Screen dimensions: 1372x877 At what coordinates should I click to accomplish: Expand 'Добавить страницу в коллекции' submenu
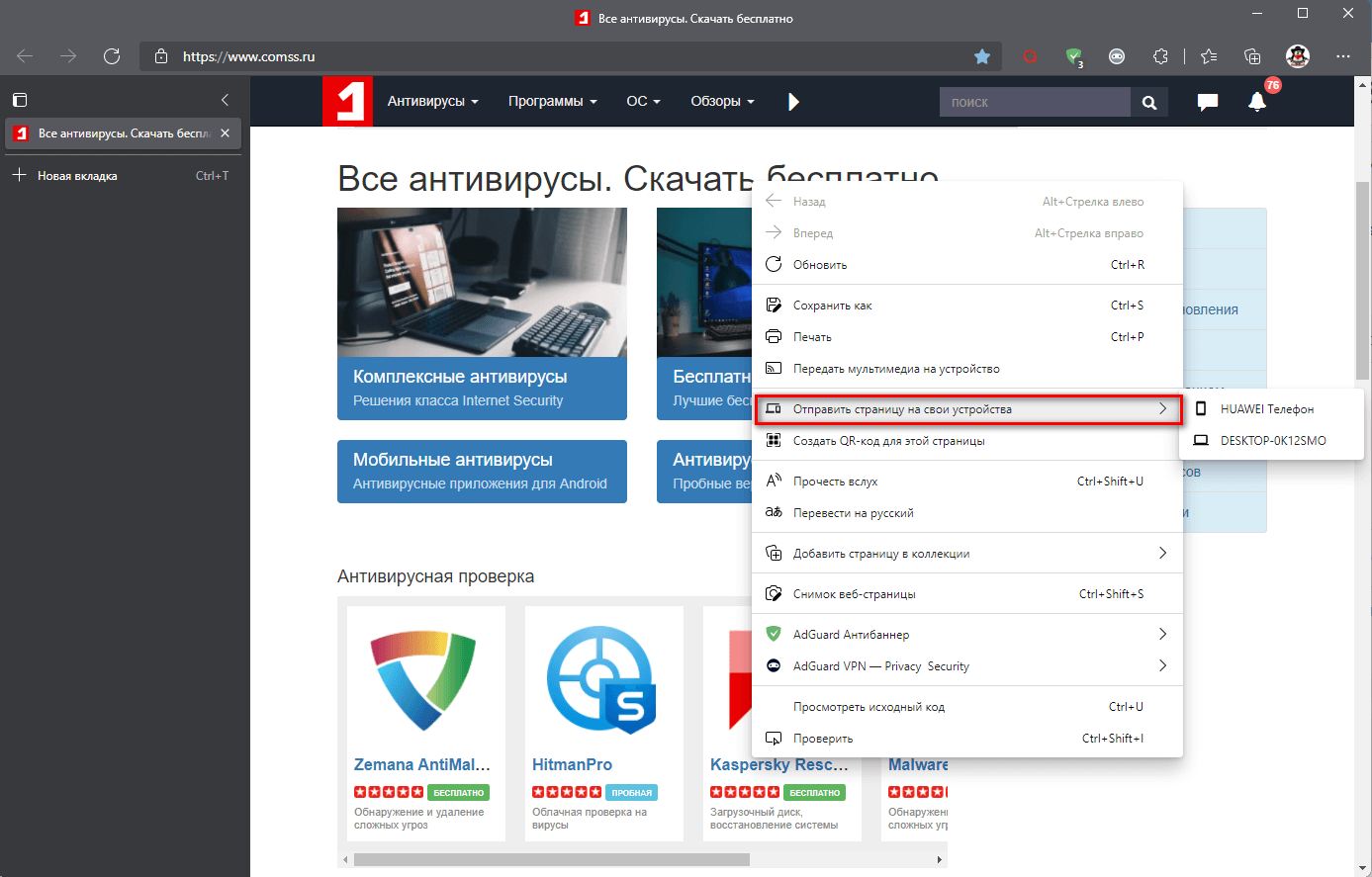pyautogui.click(x=968, y=554)
